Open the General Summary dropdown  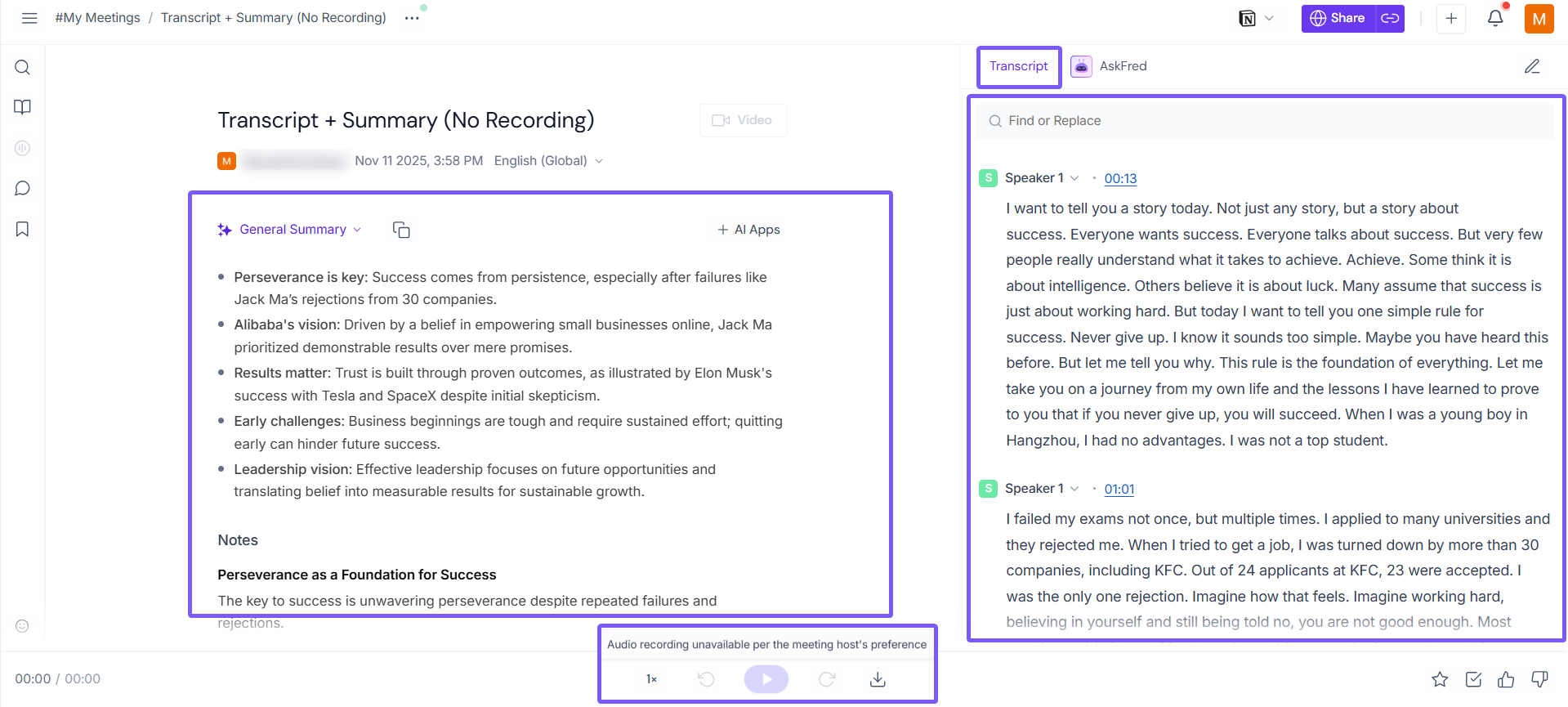click(x=290, y=230)
